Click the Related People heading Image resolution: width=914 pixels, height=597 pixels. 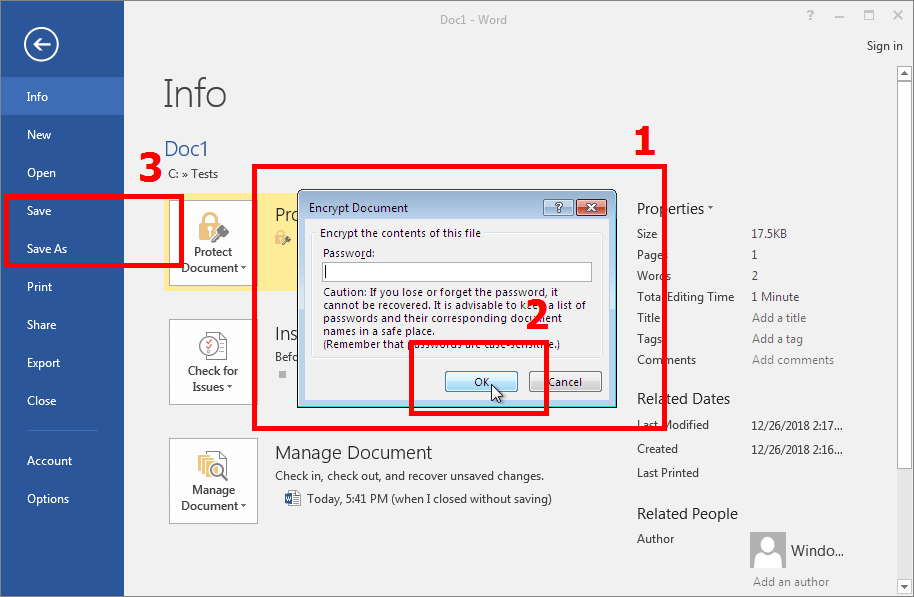tap(687, 514)
